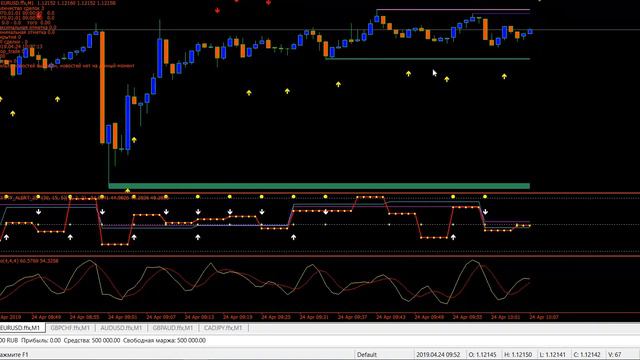The height and width of the screenshot is (360, 640).
Task: Click the 24 Apr 10:07 time axis label
Action: [544, 317]
